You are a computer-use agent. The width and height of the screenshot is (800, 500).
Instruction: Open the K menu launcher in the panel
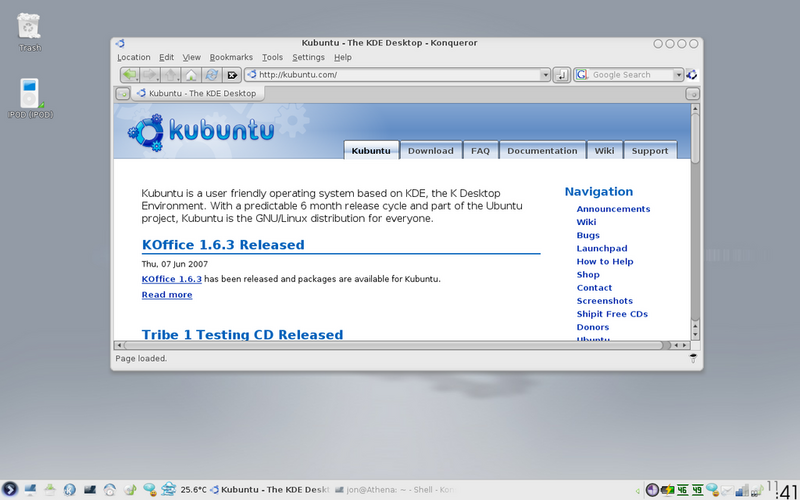pos(10,490)
